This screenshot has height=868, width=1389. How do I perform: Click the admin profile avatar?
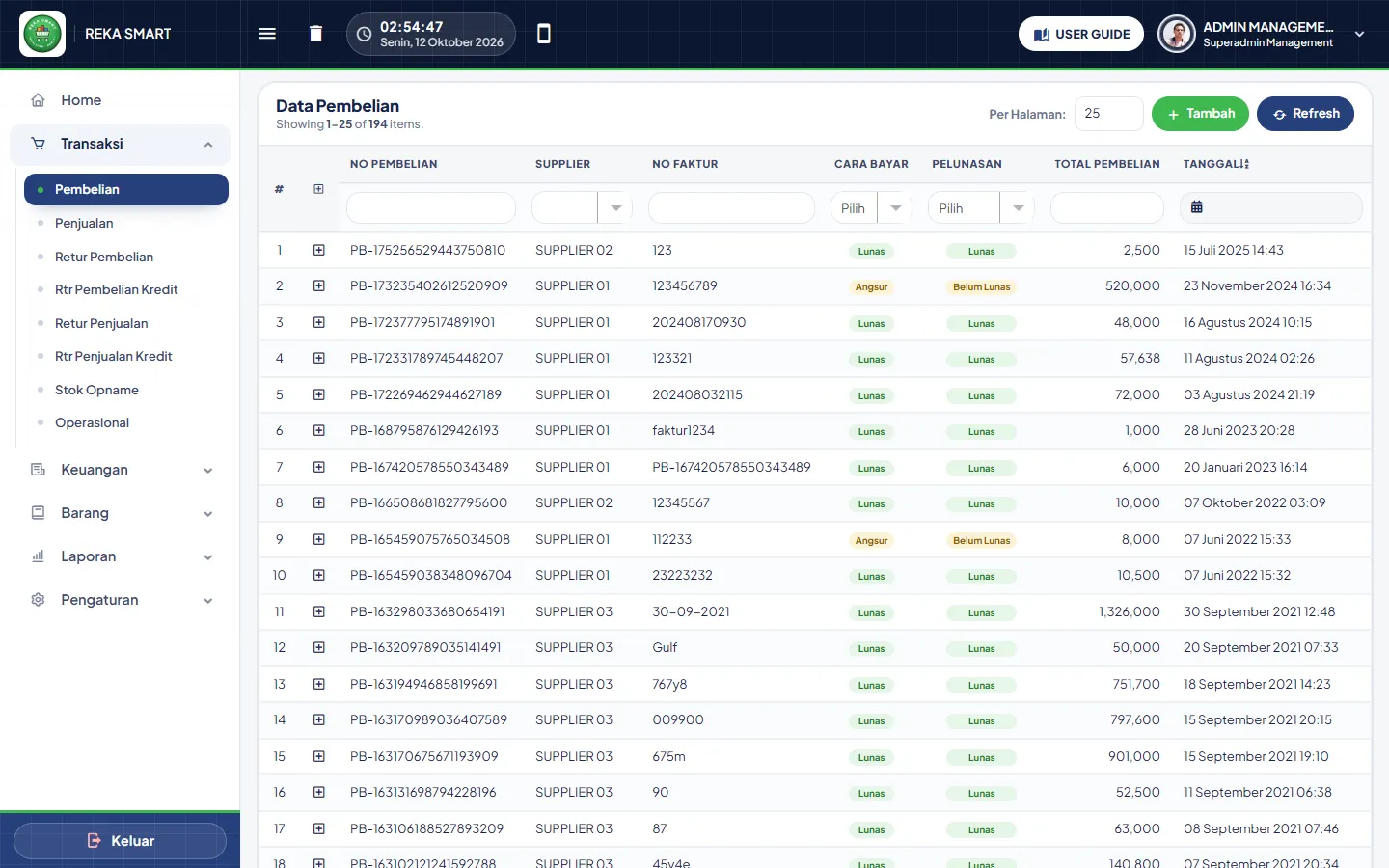(x=1176, y=34)
